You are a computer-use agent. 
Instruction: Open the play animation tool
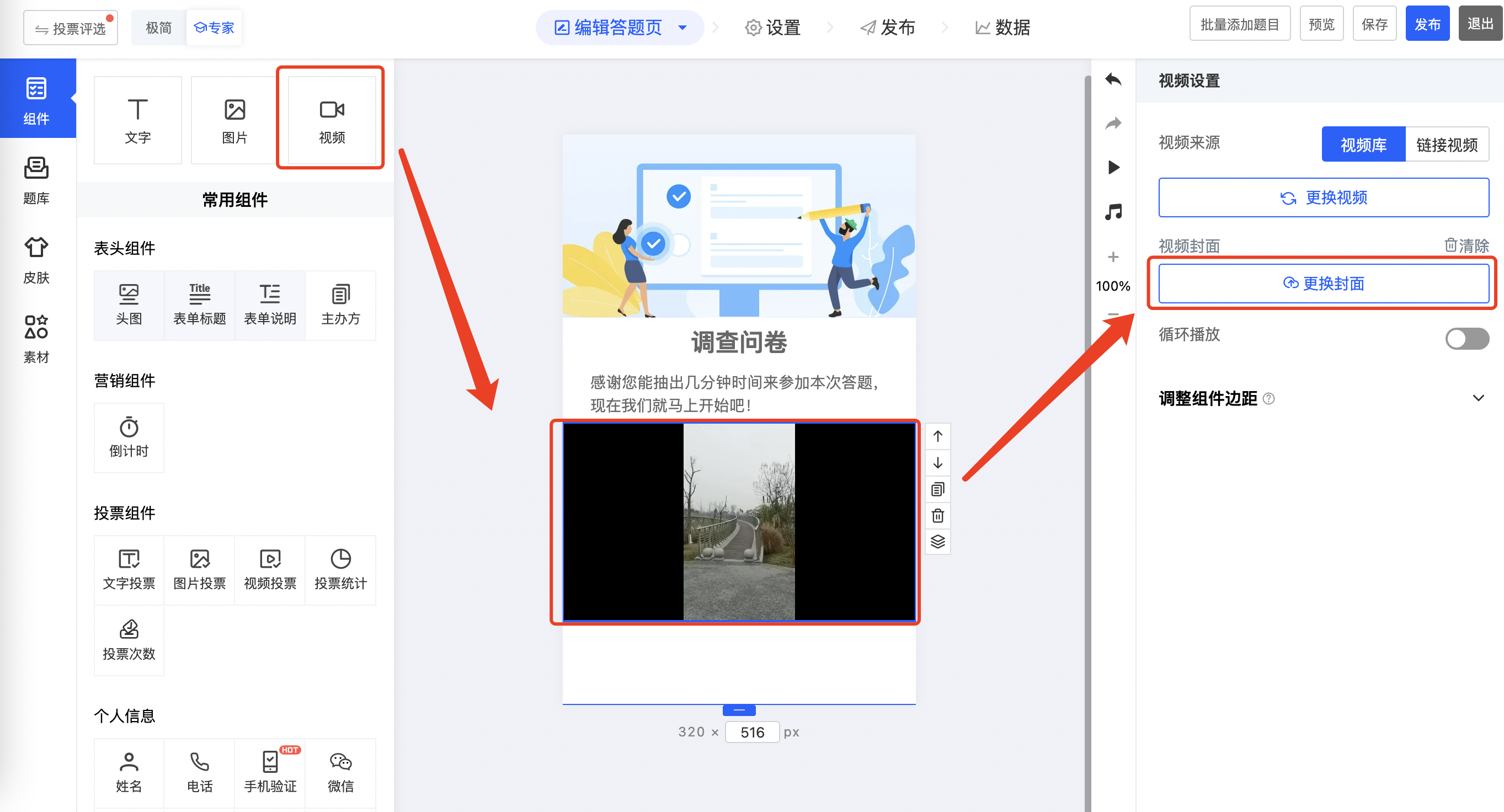pos(1113,168)
